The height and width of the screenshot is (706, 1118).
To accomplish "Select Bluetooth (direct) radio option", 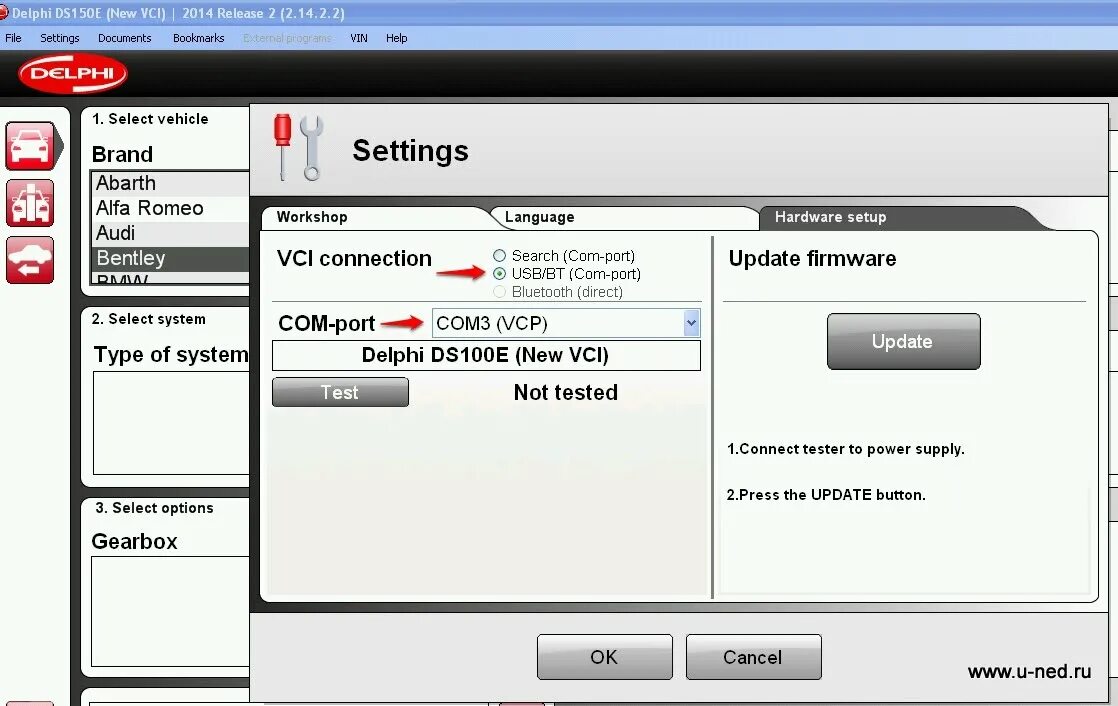I will [x=499, y=292].
